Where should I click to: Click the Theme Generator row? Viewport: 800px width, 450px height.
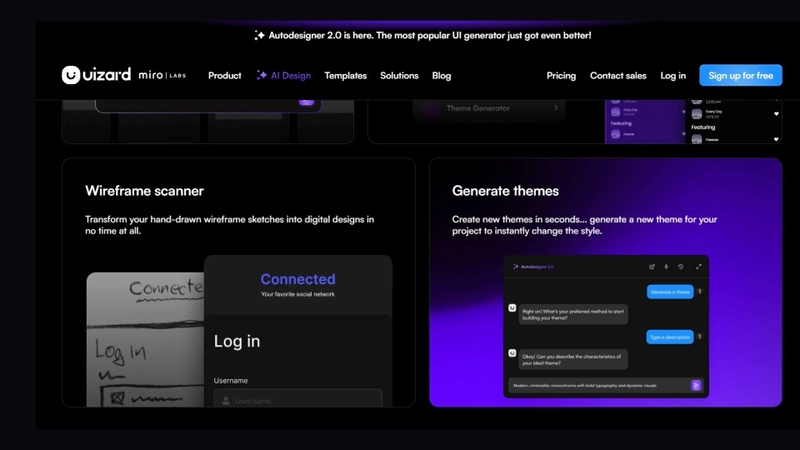[x=489, y=111]
